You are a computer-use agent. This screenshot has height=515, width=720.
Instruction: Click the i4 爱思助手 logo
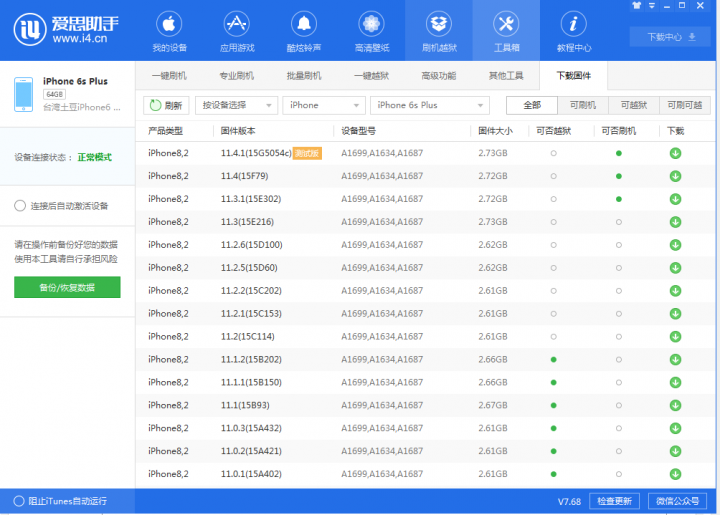coord(66,29)
